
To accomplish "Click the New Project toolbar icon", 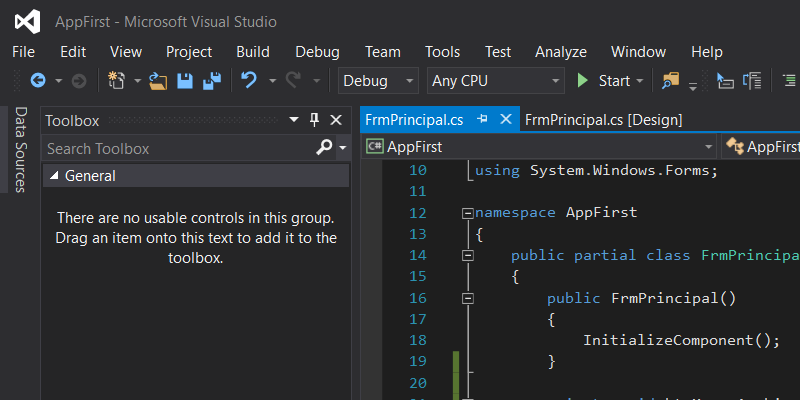I will pos(117,81).
